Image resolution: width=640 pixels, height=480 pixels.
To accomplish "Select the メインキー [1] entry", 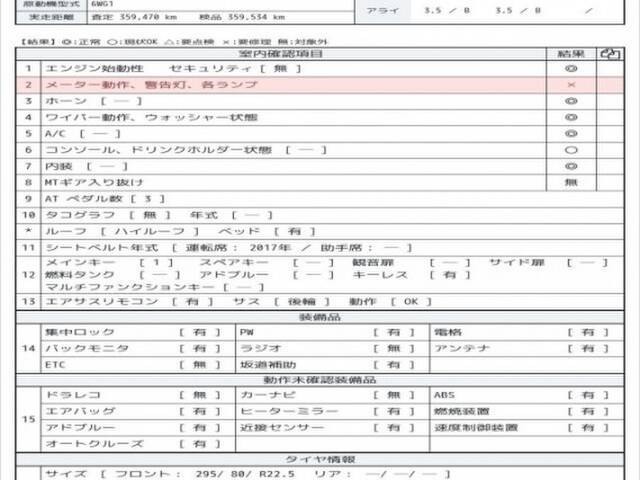I will (109, 262).
